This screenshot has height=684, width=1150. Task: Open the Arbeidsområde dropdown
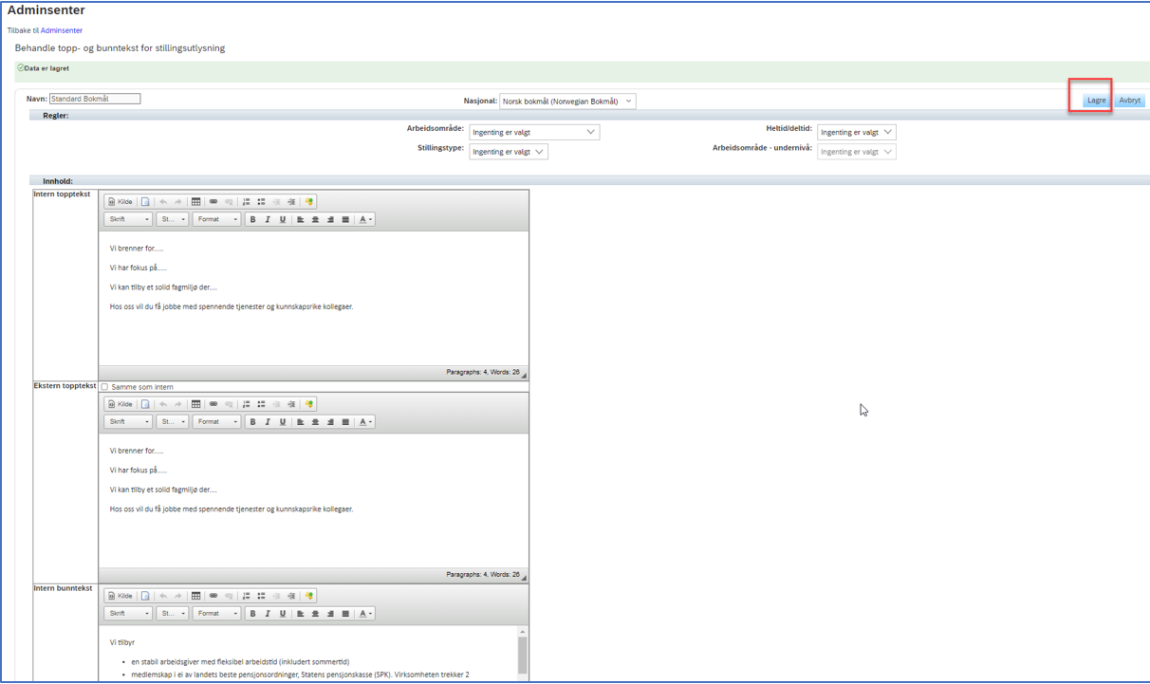(x=534, y=132)
